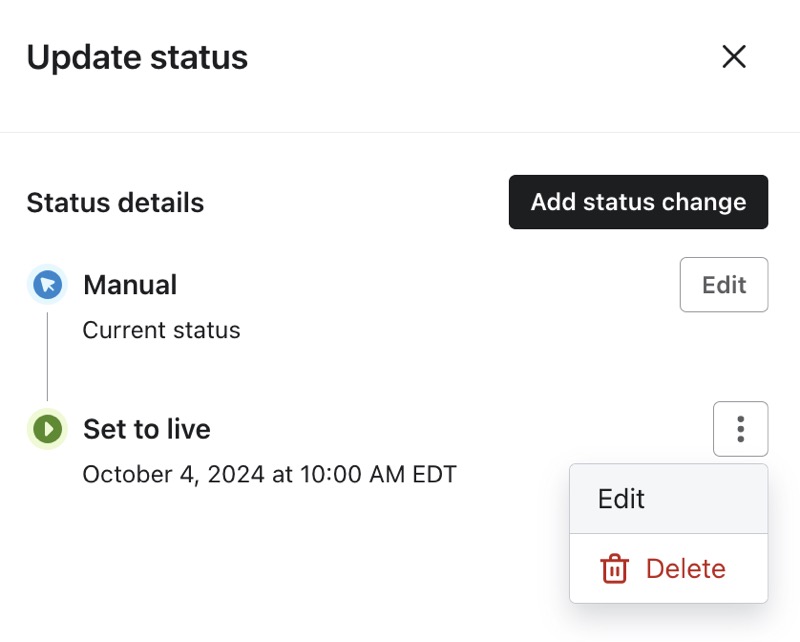The width and height of the screenshot is (800, 642).
Task: Open the three-dot more options button
Action: tap(740, 429)
